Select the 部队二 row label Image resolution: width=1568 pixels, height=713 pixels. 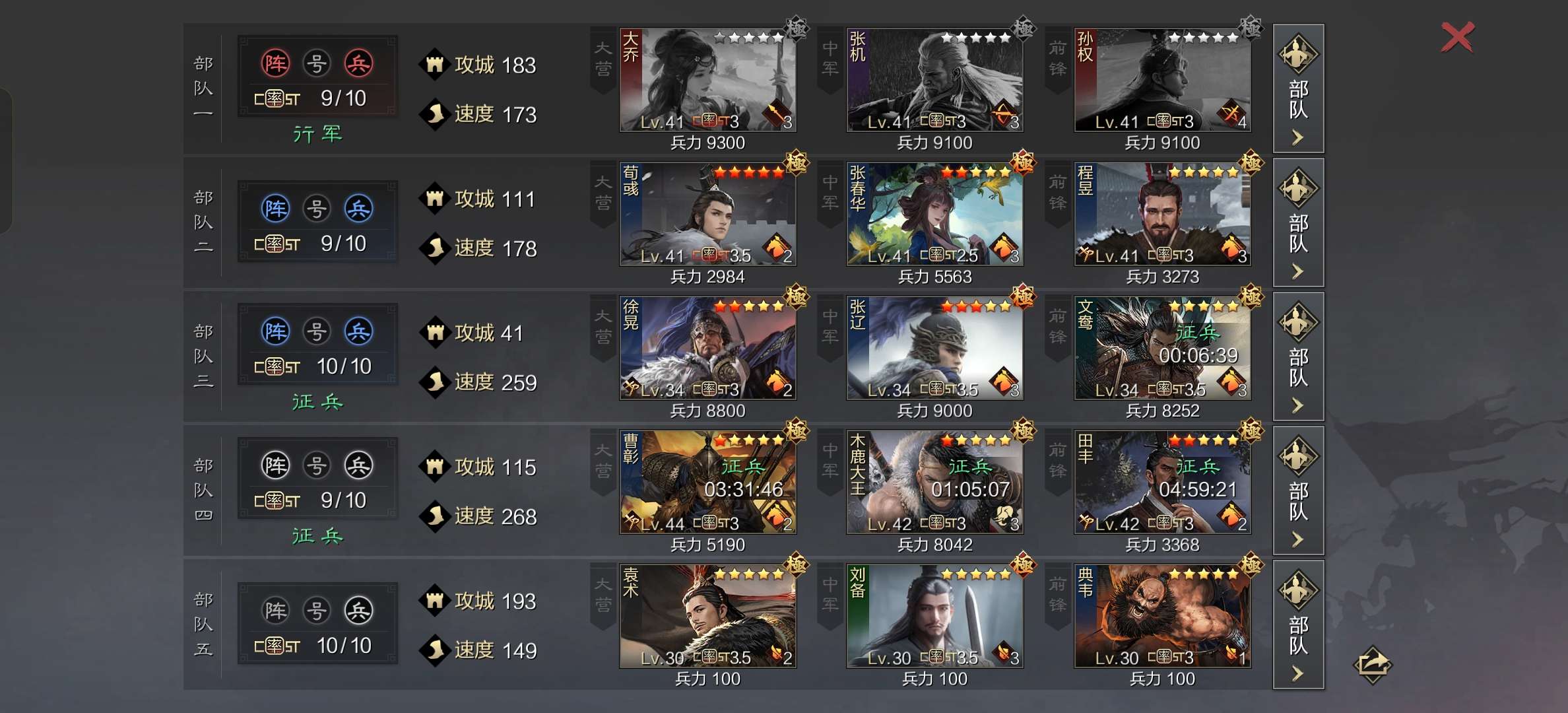point(203,222)
